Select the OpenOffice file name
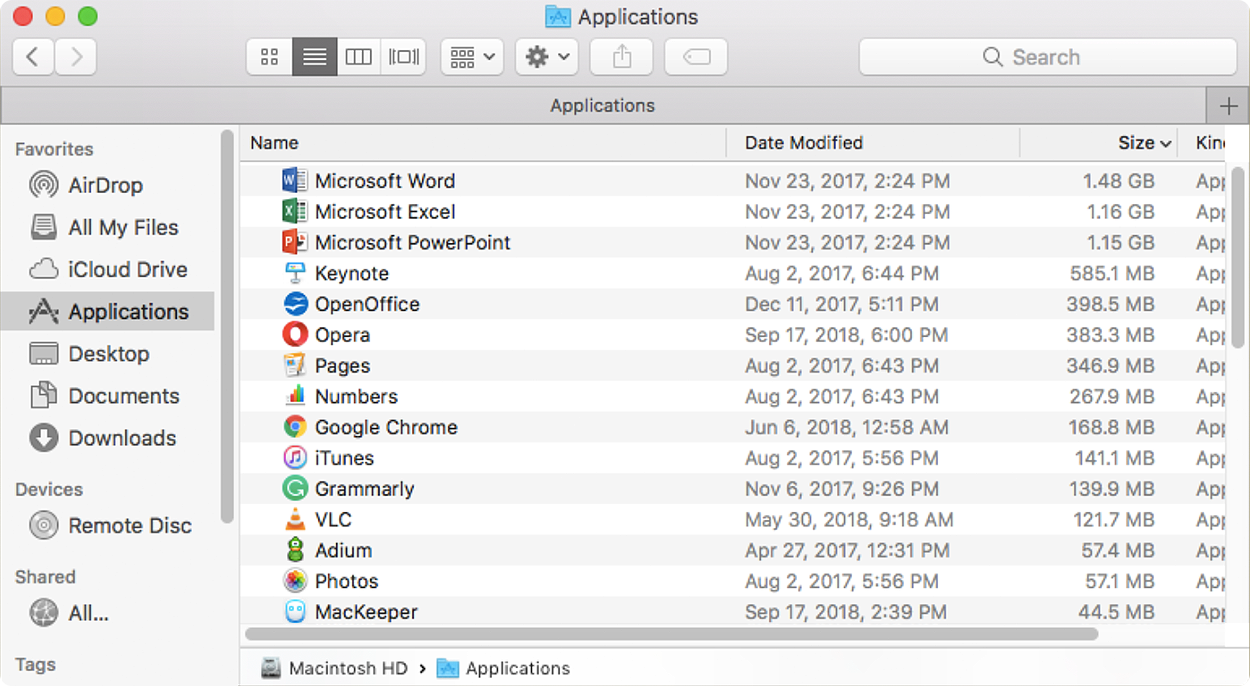1250x686 pixels. point(367,304)
